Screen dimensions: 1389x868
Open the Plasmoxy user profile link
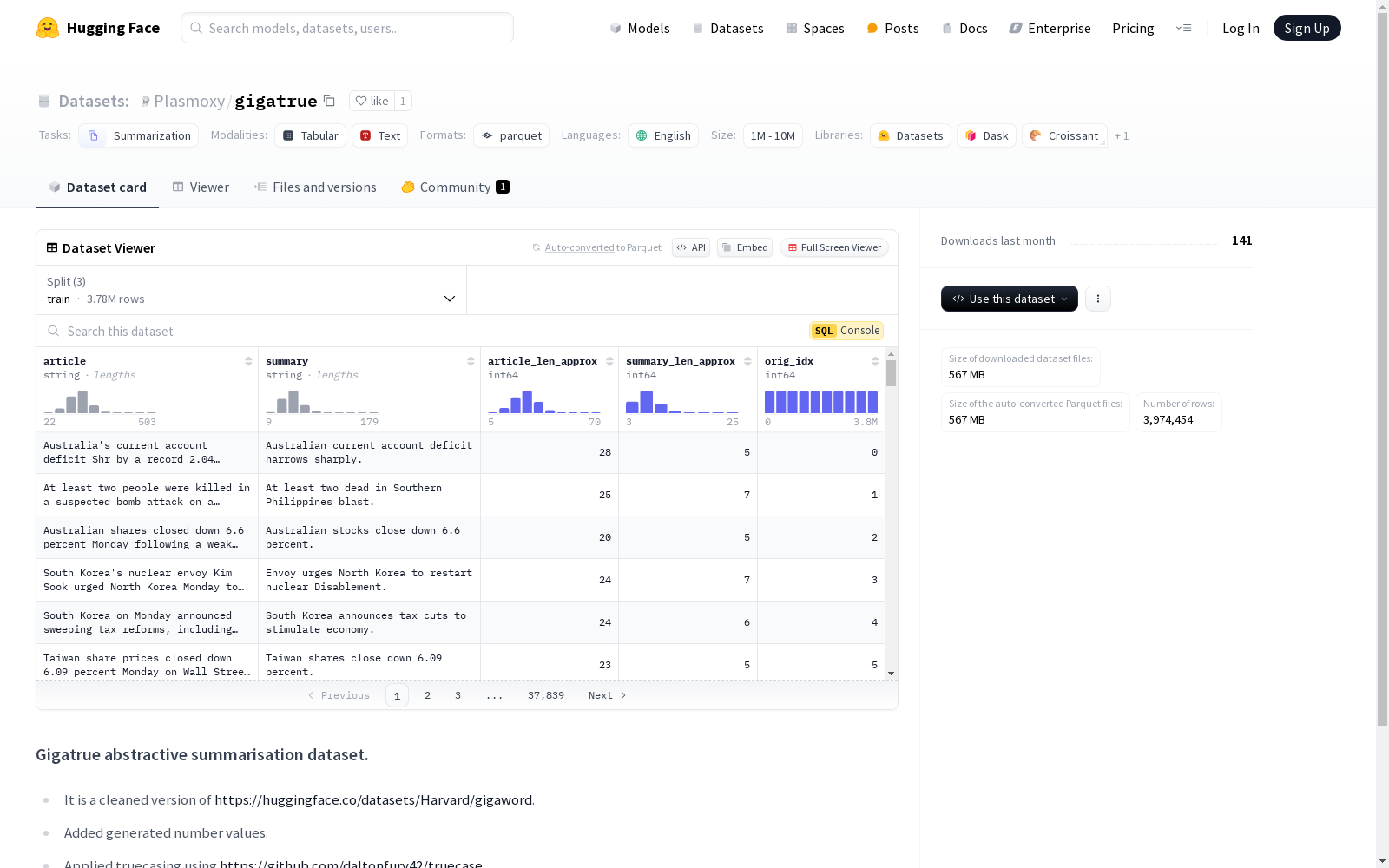(189, 101)
